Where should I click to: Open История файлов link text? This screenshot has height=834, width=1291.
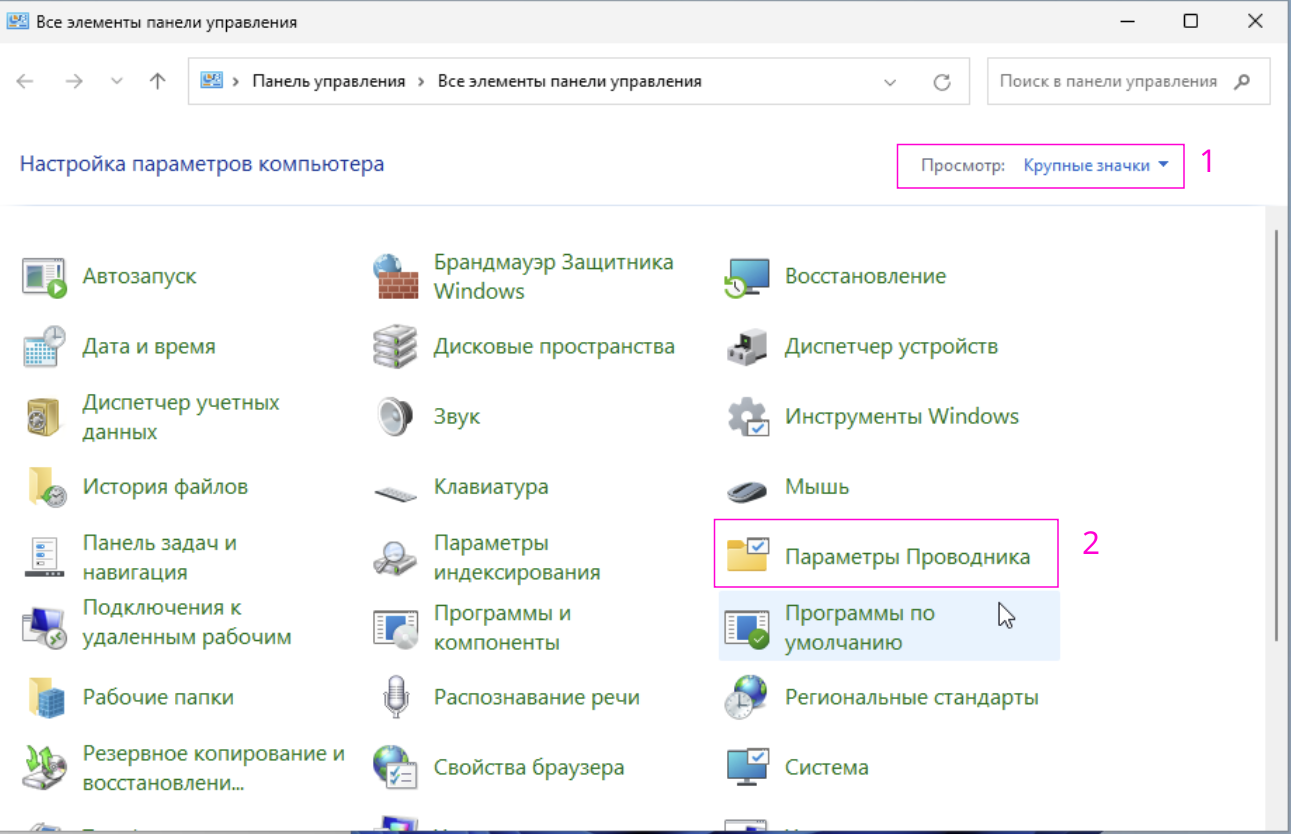coord(165,487)
